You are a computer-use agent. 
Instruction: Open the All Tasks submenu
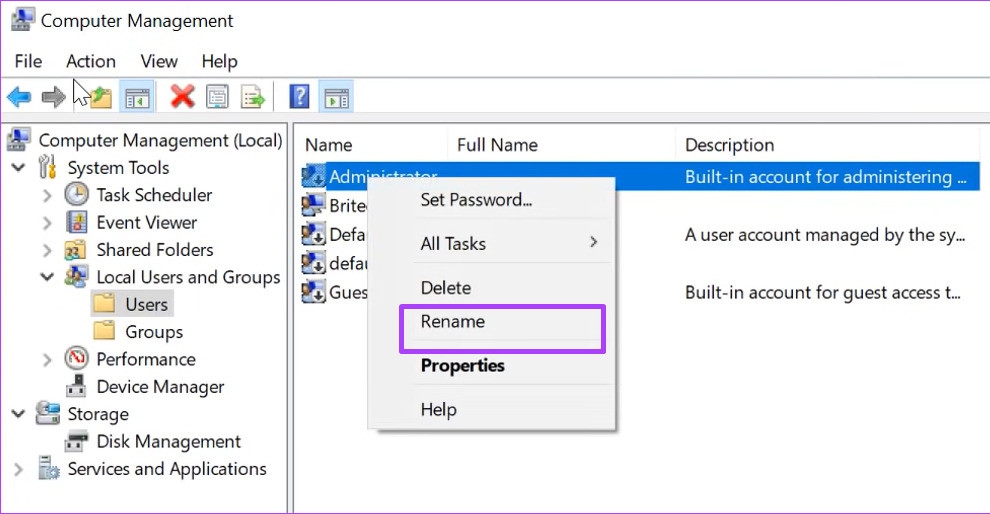click(453, 244)
